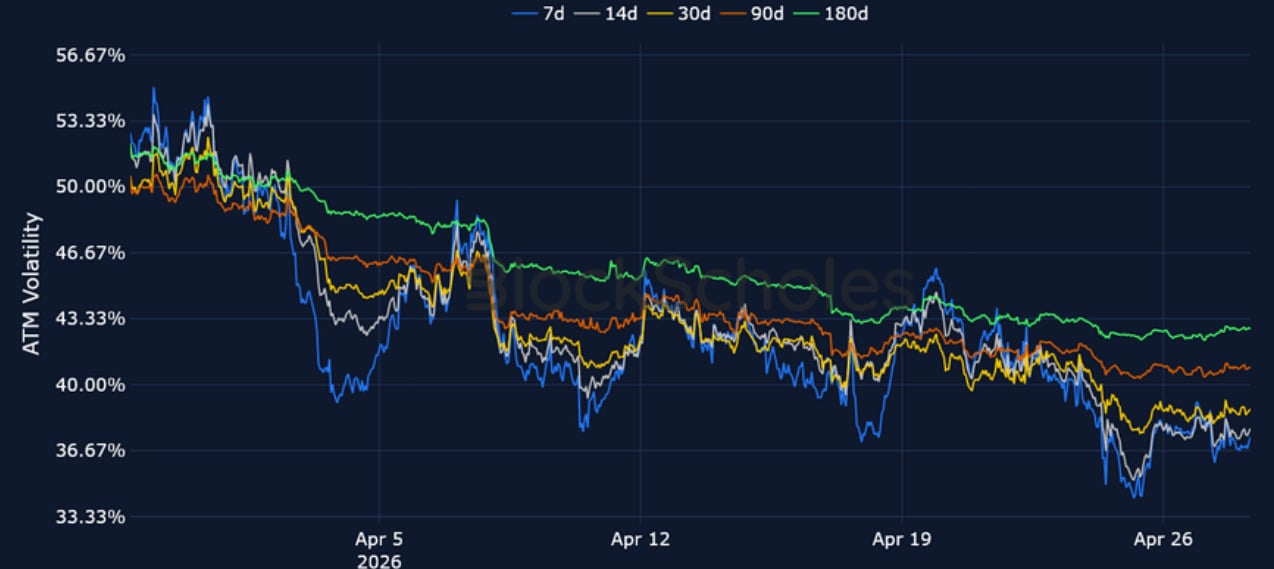
Task: Select the 40.00% y-axis tick label
Action: click(x=88, y=385)
